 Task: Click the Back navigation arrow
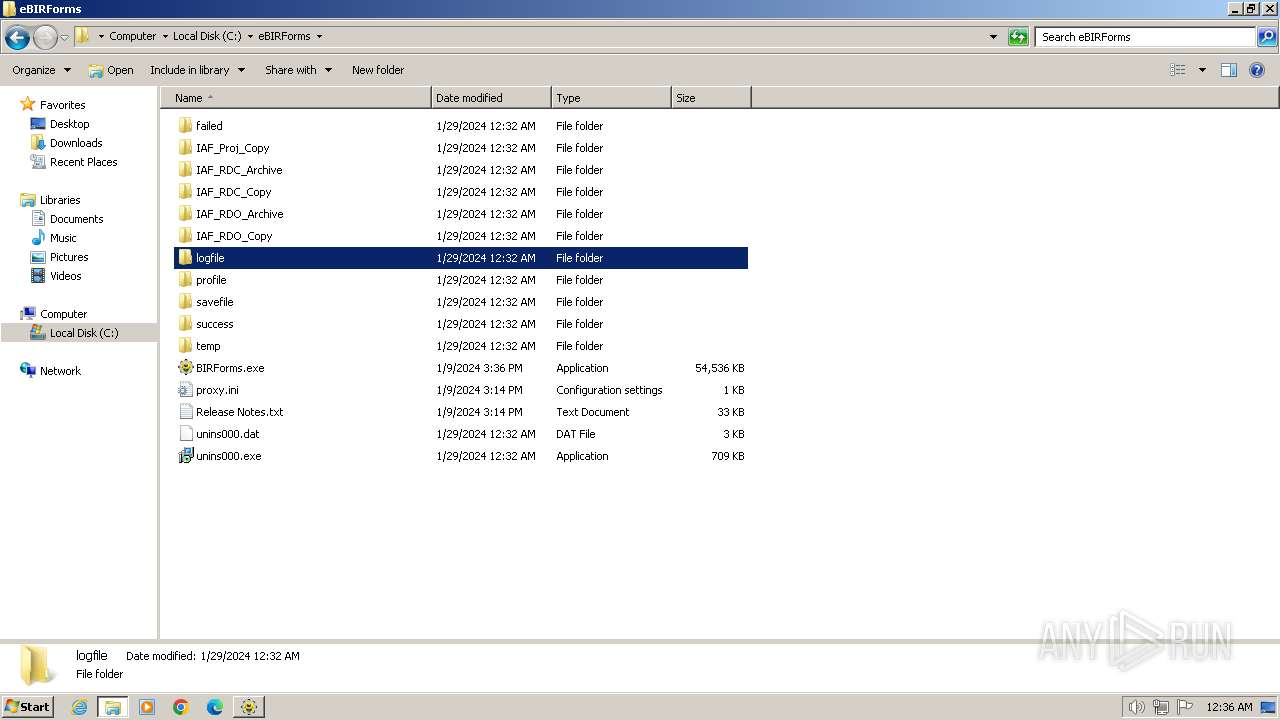17,38
